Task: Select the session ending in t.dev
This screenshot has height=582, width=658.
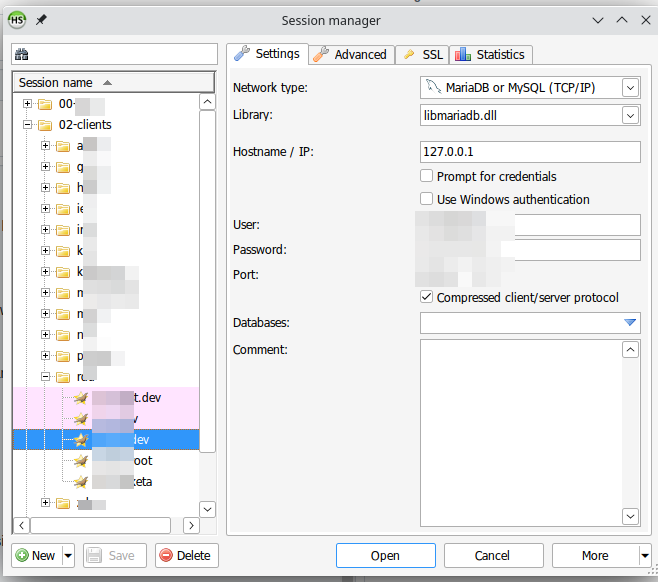Action: coord(106,397)
